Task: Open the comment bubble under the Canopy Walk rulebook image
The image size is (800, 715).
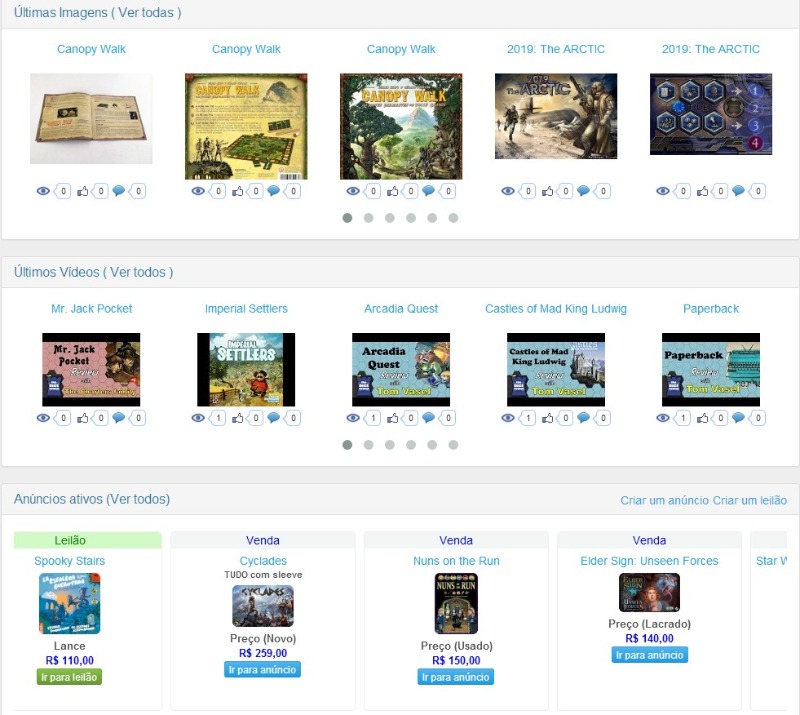Action: [118, 191]
